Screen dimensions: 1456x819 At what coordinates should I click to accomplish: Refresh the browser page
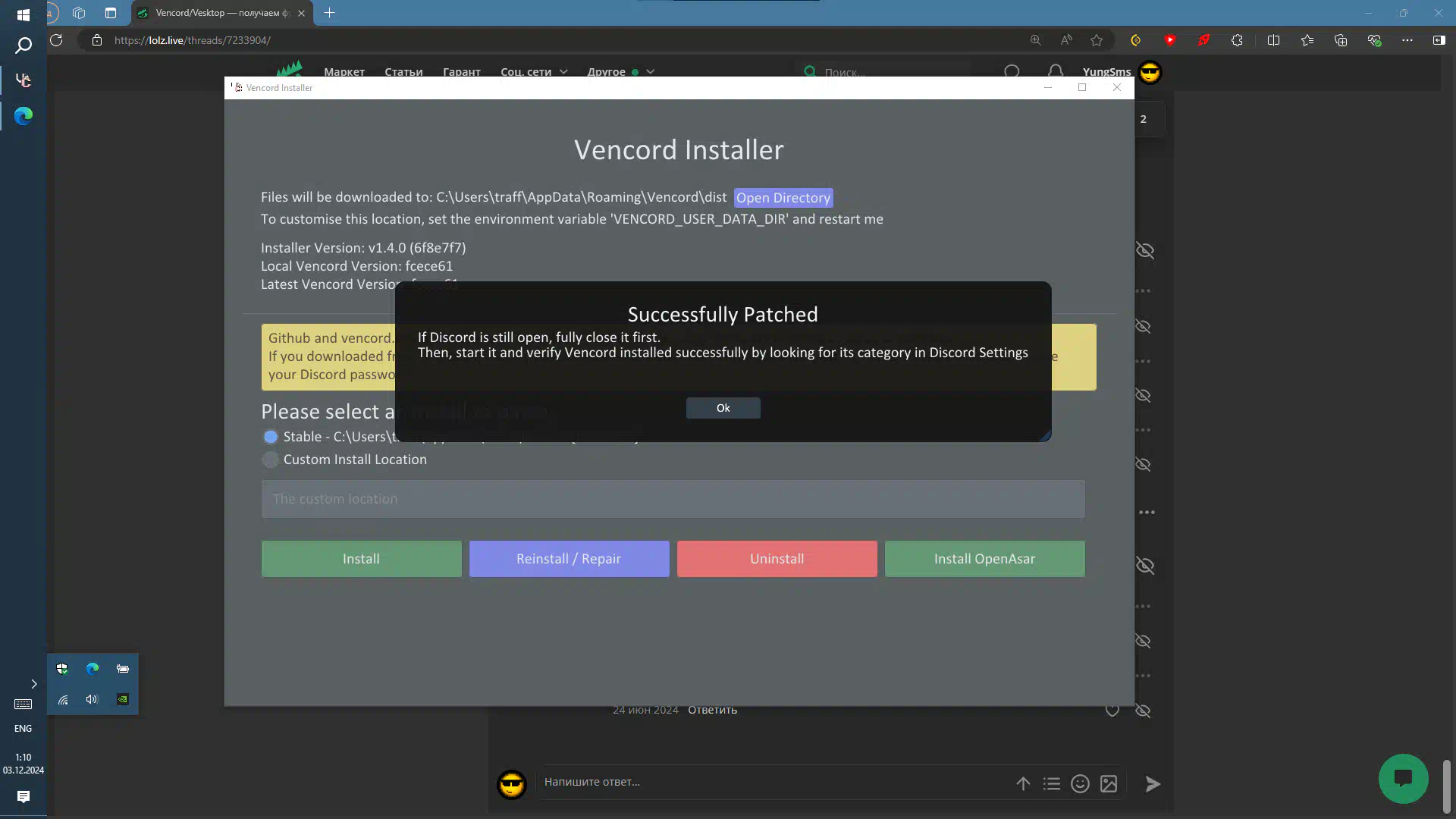click(56, 40)
